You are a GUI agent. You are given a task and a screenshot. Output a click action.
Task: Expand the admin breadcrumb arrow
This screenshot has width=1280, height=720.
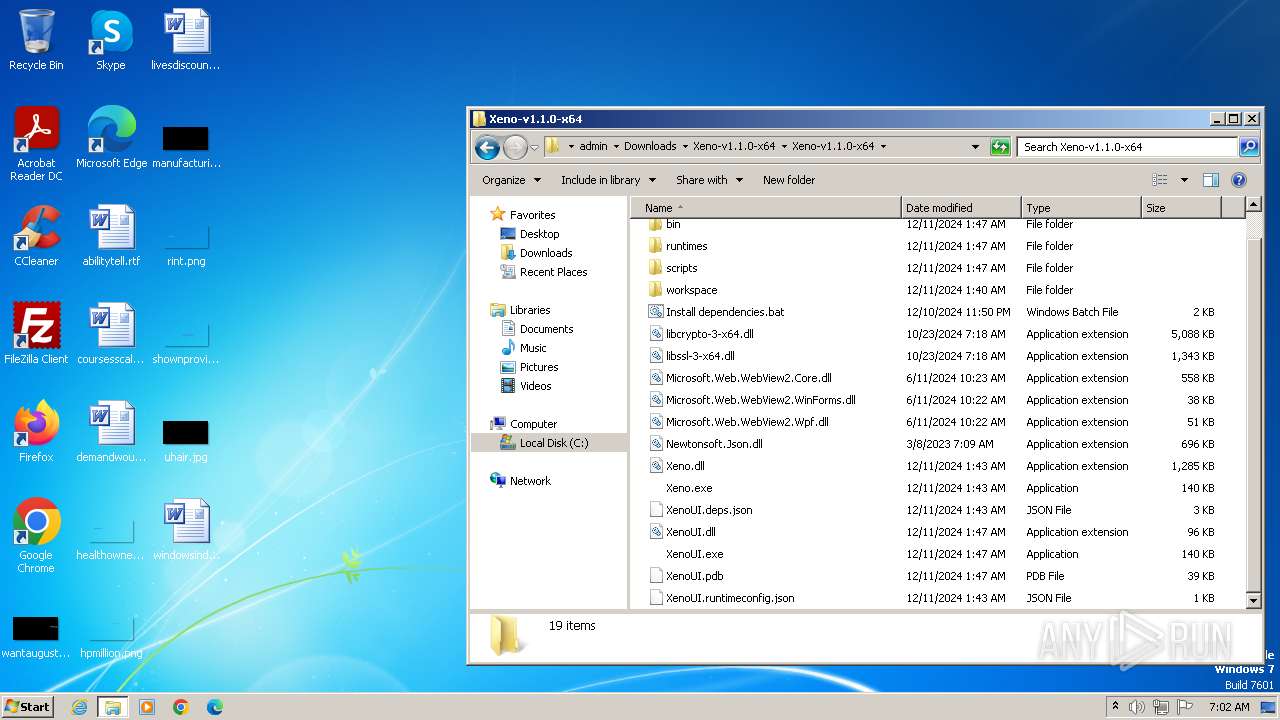click(616, 147)
